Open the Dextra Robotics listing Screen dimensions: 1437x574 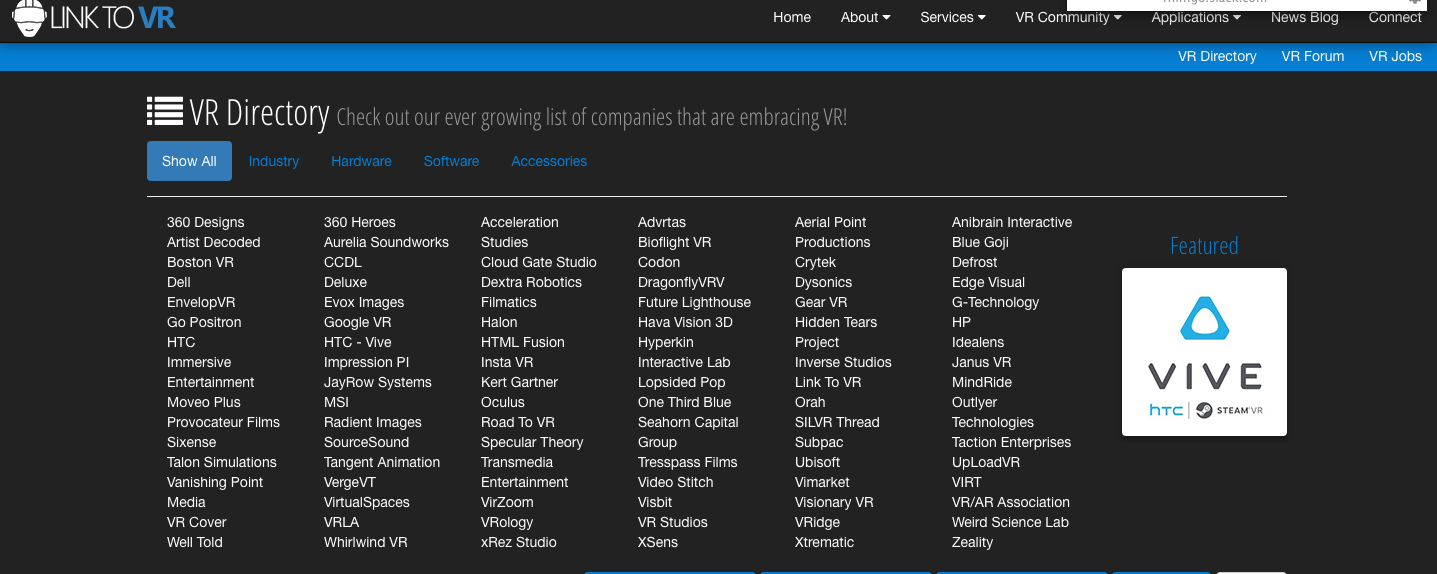pos(531,282)
